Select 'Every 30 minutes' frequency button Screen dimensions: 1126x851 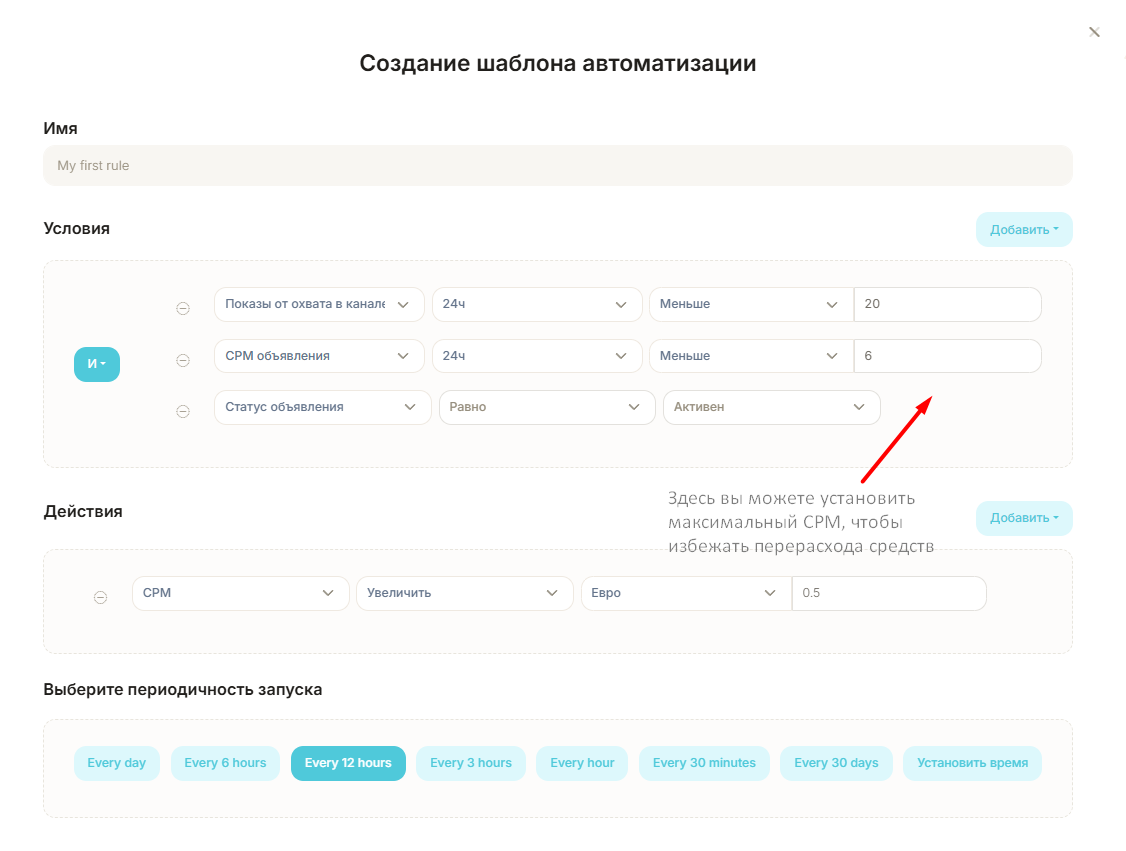[x=704, y=763]
